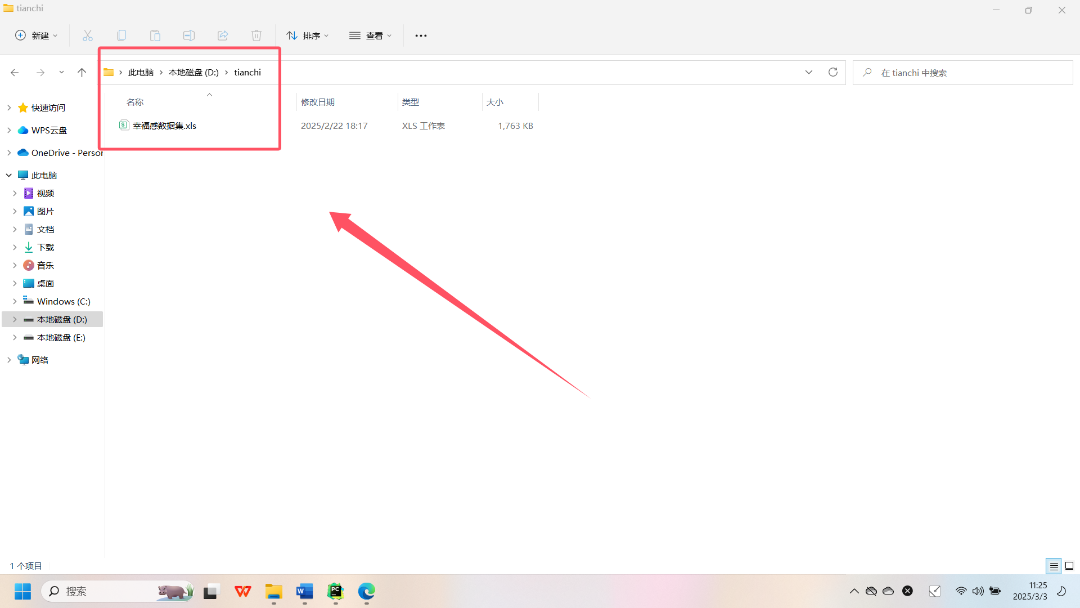Sort by 大小 column header
This screenshot has width=1080, height=608.
(495, 102)
